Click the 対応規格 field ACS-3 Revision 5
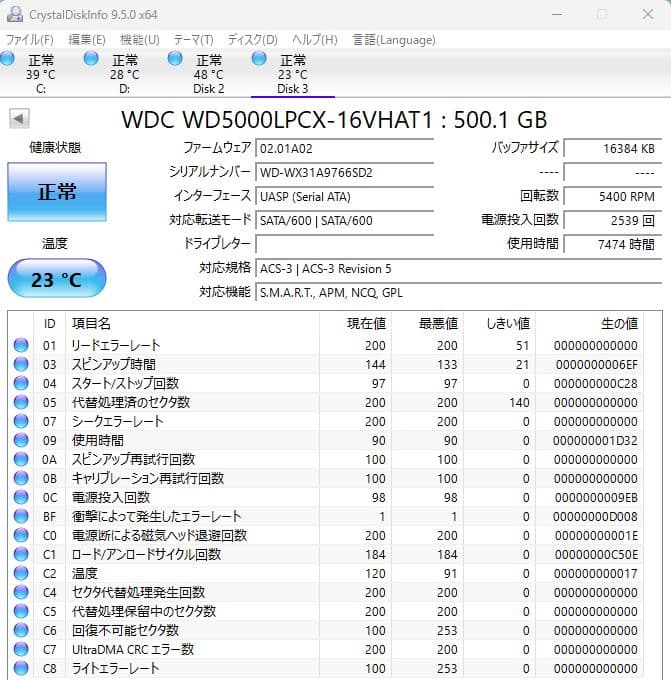 pos(459,268)
